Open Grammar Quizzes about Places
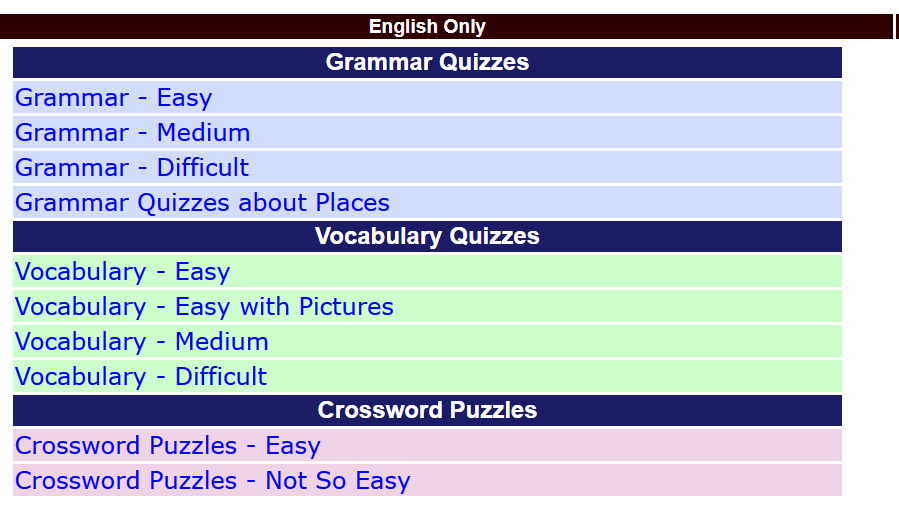899x521 pixels. tap(202, 203)
